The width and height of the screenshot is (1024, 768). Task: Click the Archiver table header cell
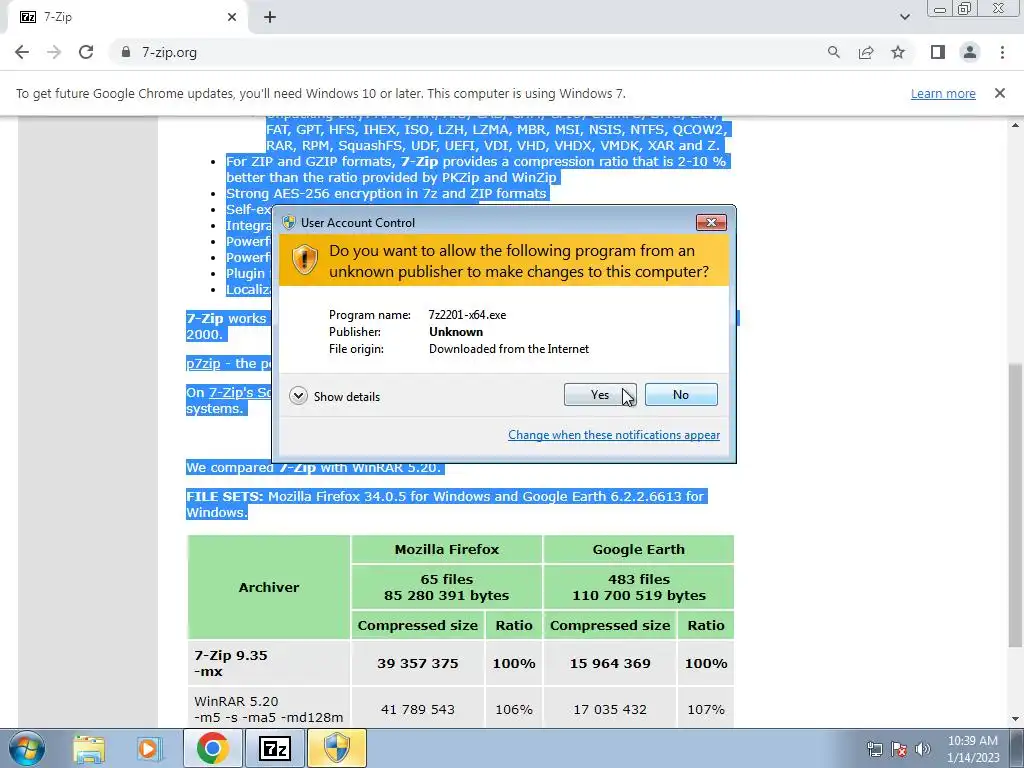pyautogui.click(x=269, y=587)
